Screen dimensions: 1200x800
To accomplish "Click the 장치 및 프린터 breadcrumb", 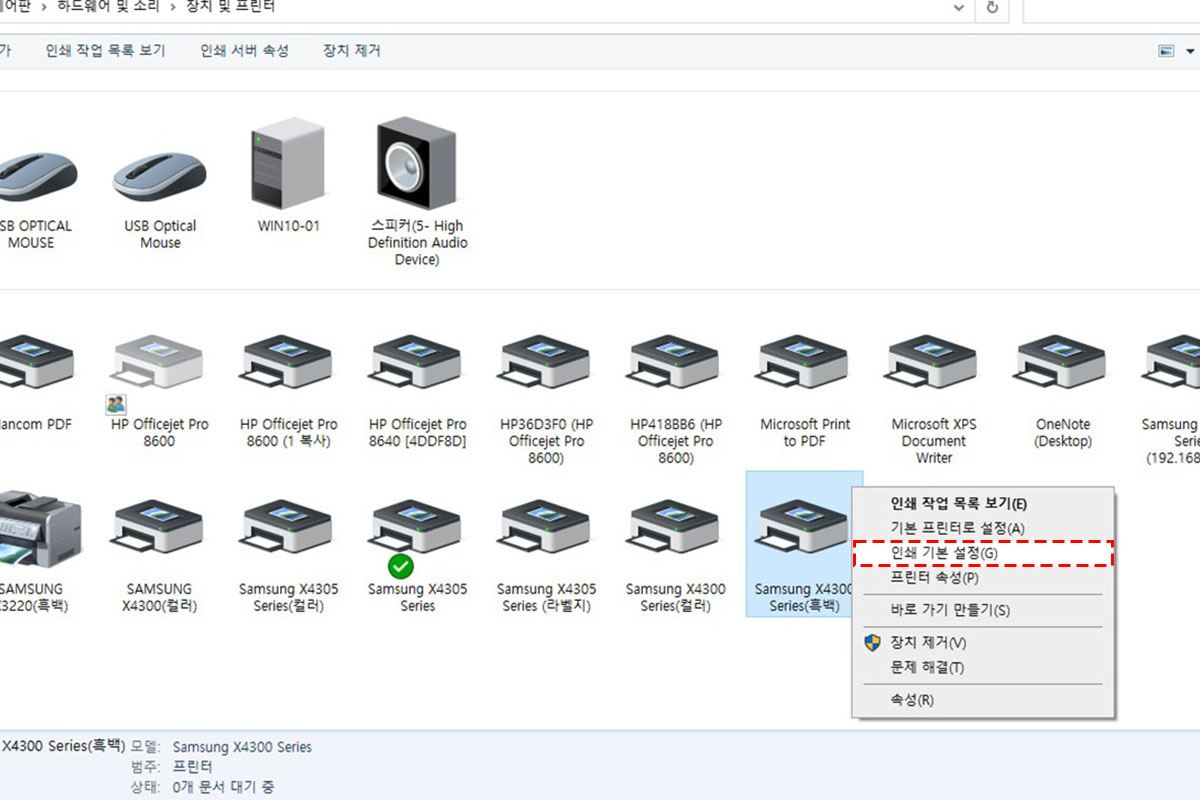I will pyautogui.click(x=230, y=7).
